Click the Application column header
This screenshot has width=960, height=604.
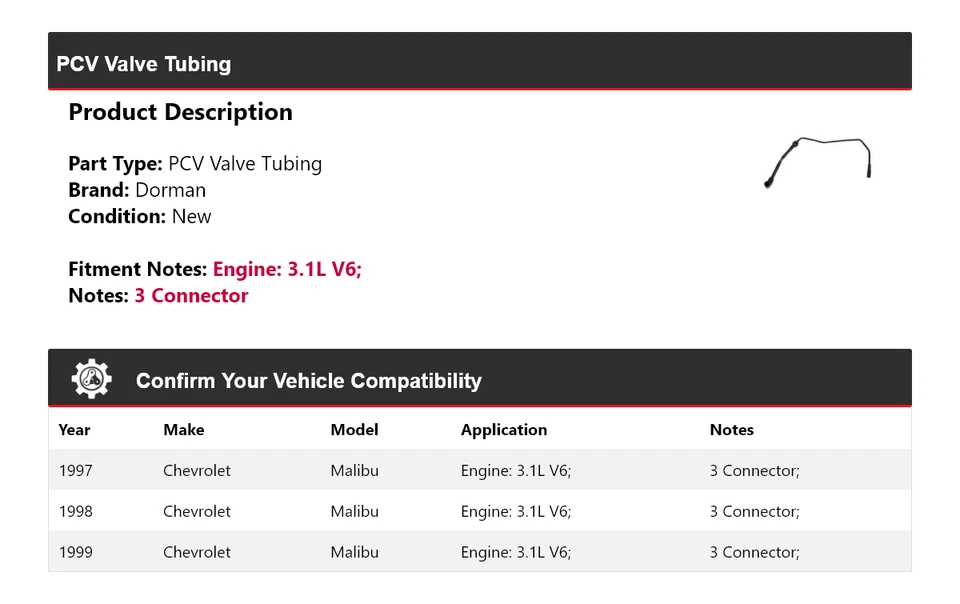pyautogui.click(x=504, y=430)
